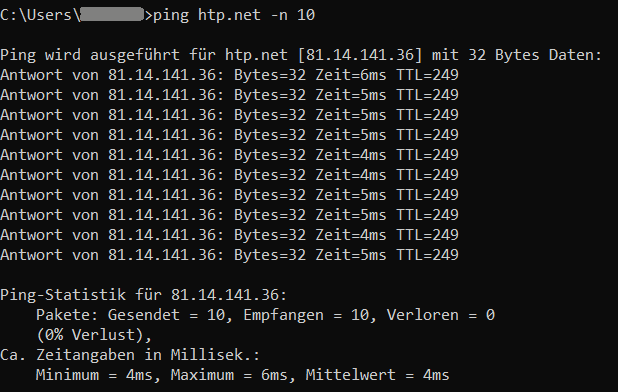
Task: Click the 'Ca. Zeitangaben in Millisek.' line
Action: coord(130,355)
